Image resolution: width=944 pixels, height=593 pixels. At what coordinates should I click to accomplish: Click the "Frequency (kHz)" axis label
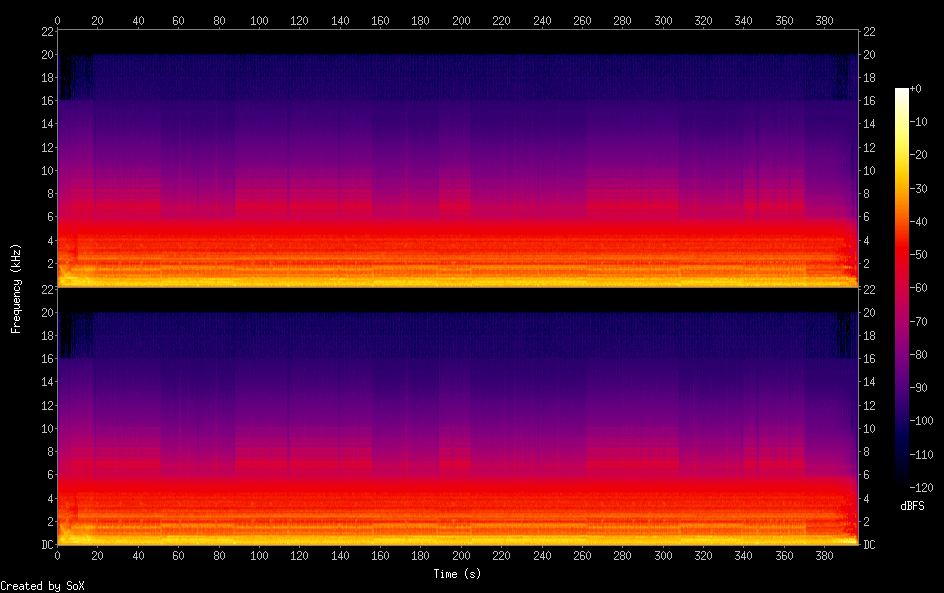coord(16,288)
